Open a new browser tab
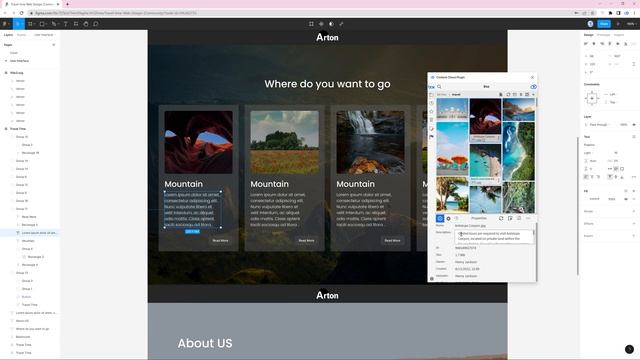The width and height of the screenshot is (640, 360). pos(67,4)
